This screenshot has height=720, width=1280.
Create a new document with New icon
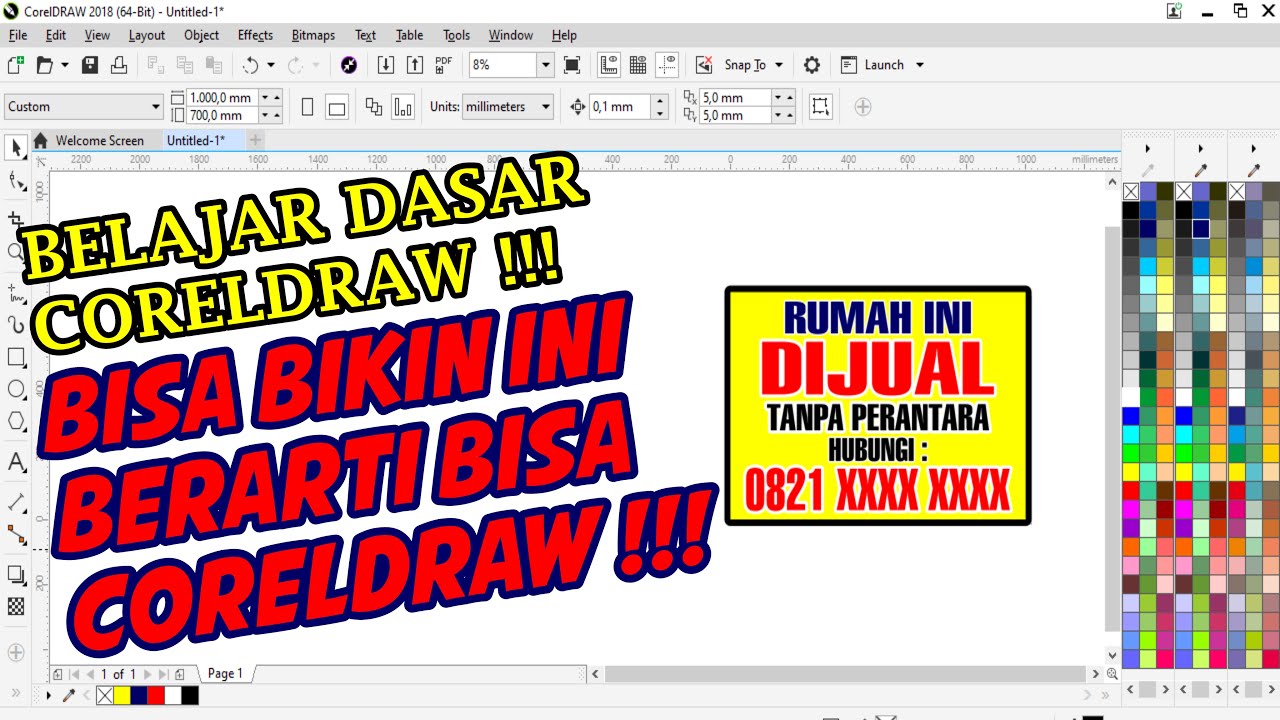coord(15,65)
